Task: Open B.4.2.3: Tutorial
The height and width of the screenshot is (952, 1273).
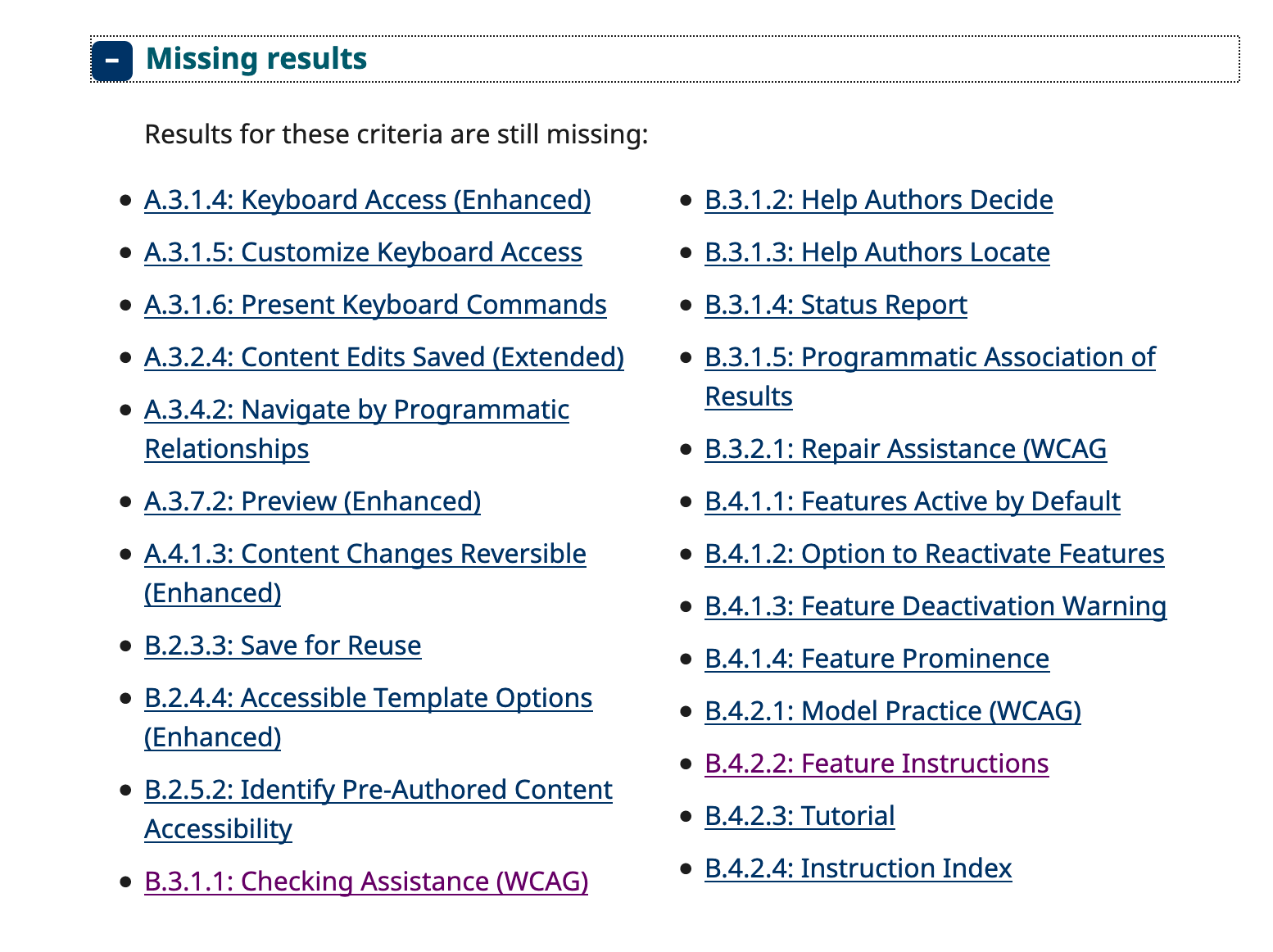Action: [x=800, y=815]
